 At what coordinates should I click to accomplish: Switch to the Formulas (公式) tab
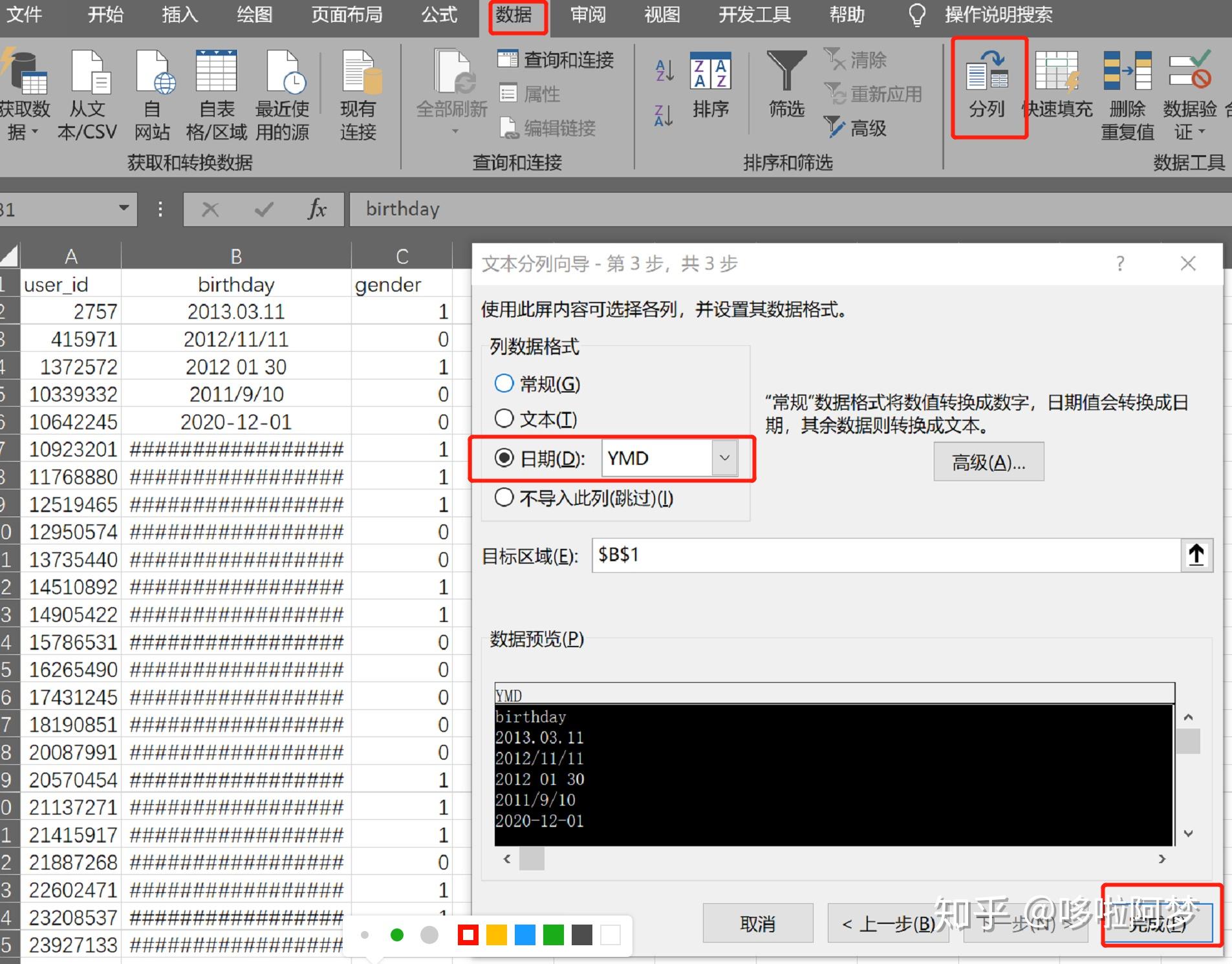click(439, 14)
